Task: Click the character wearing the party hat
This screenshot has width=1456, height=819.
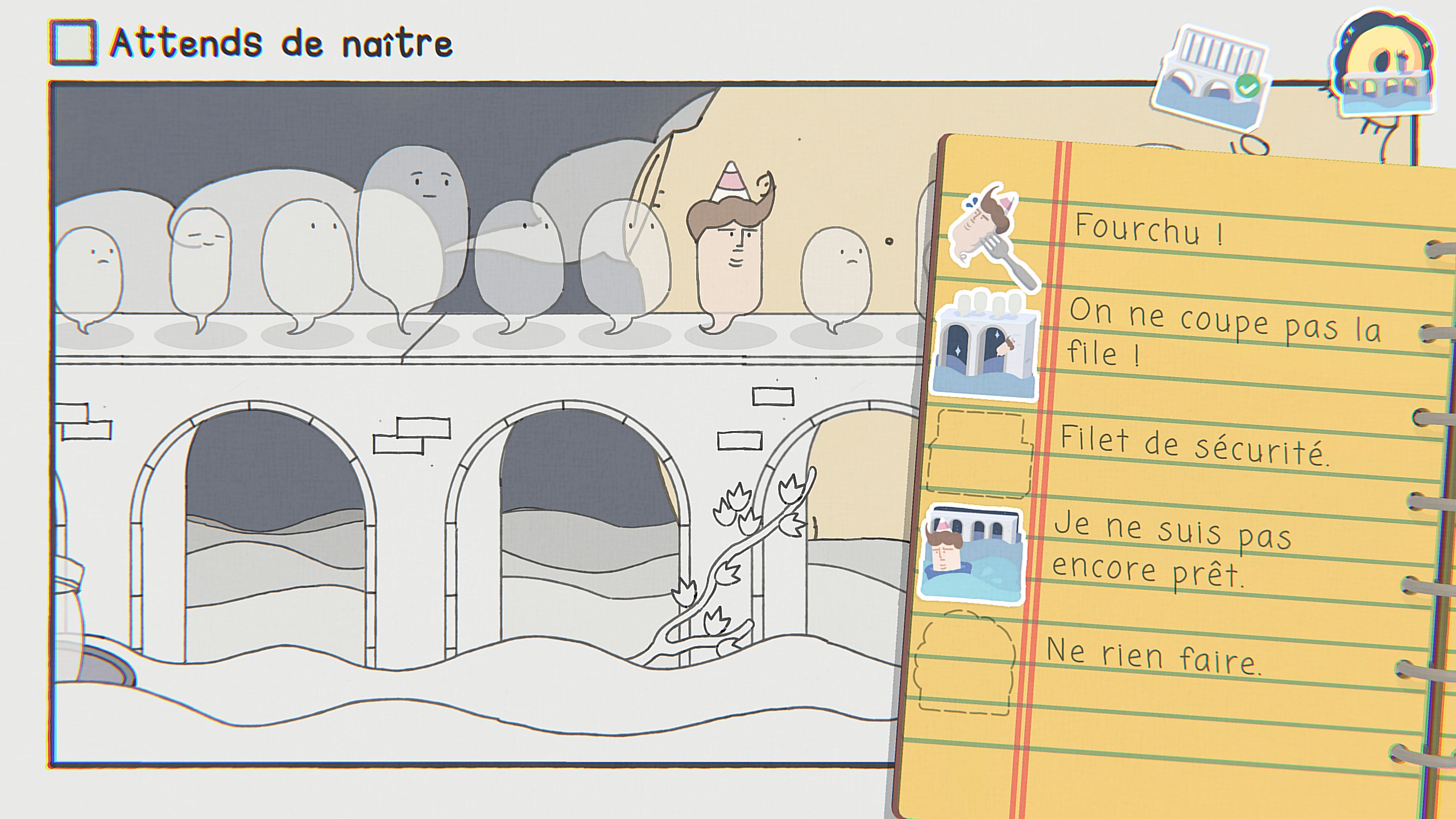Action: click(x=730, y=250)
